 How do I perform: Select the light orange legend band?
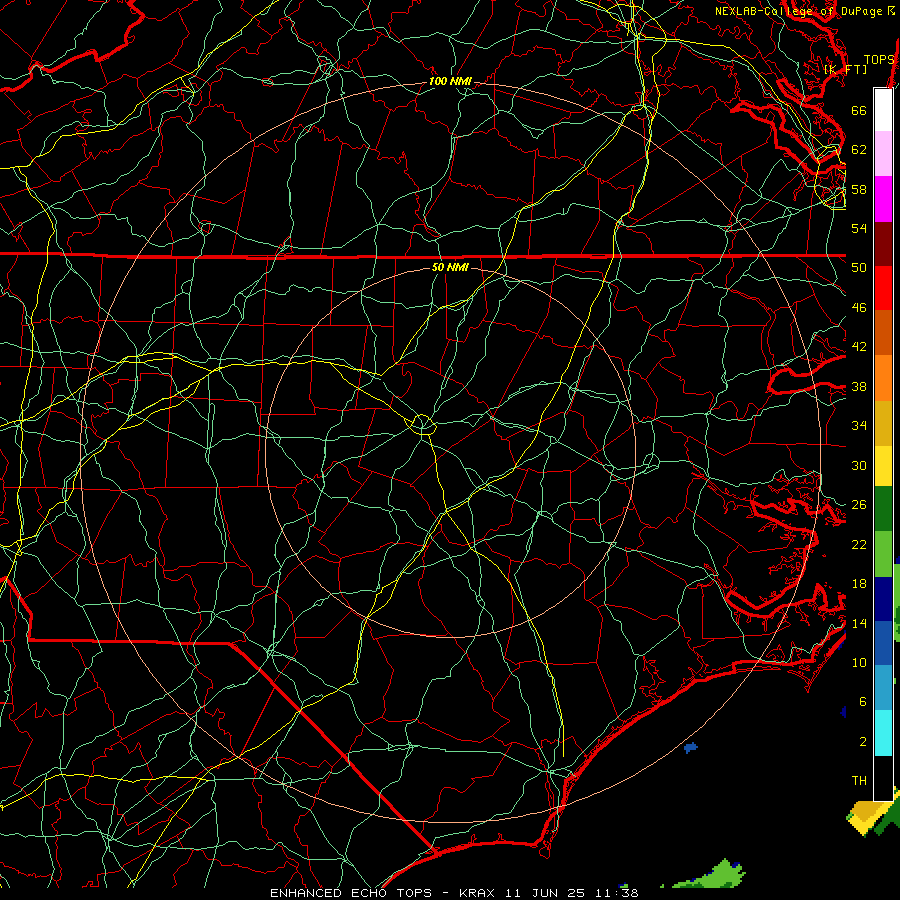click(883, 378)
